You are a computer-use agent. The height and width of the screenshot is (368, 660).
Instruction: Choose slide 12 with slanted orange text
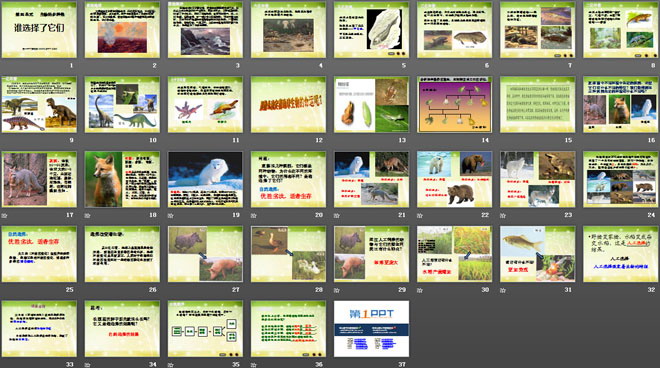(x=288, y=104)
